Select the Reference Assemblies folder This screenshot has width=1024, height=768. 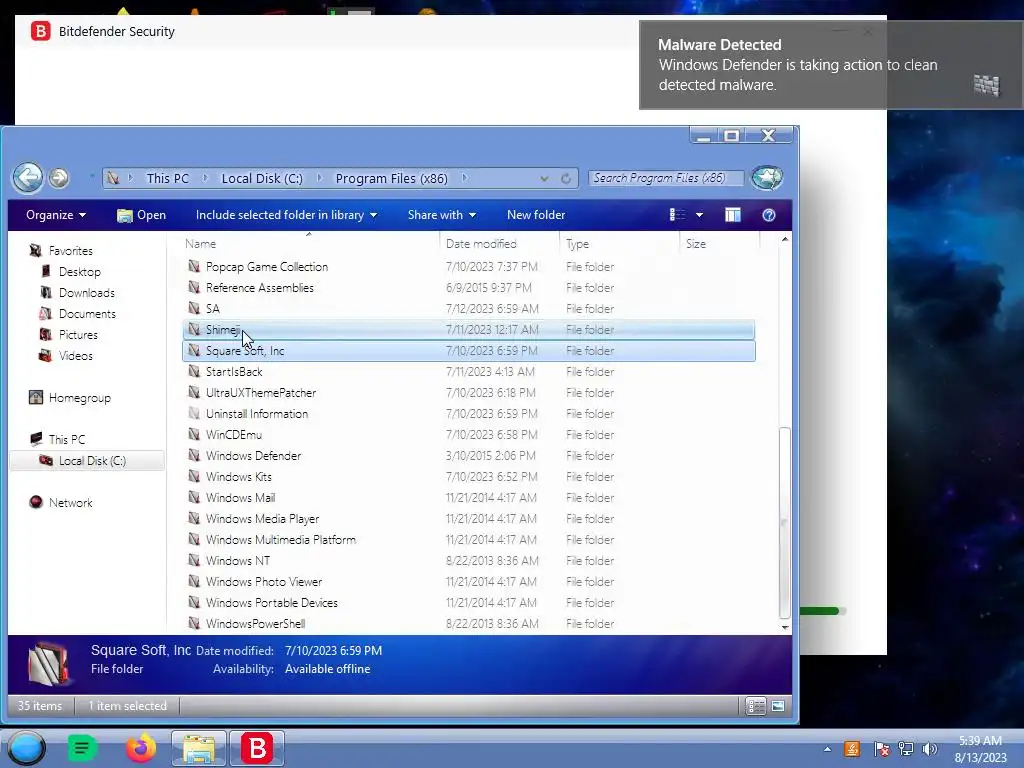coord(260,287)
